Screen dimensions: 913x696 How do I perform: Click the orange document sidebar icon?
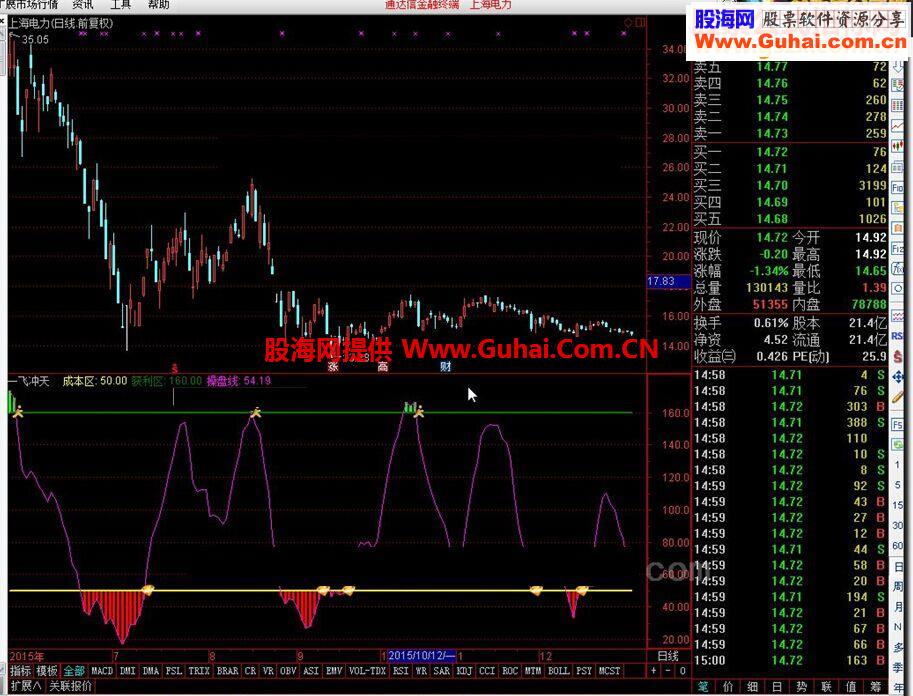point(898,228)
